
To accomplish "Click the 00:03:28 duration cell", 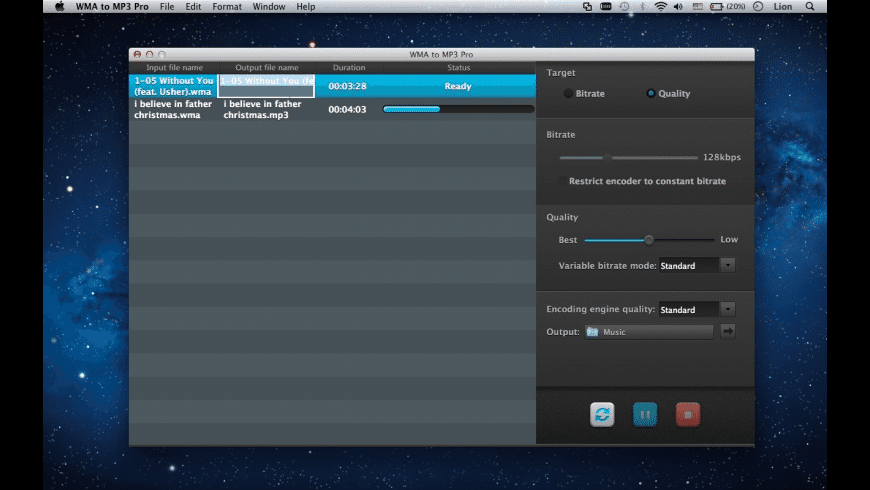I will (347, 86).
